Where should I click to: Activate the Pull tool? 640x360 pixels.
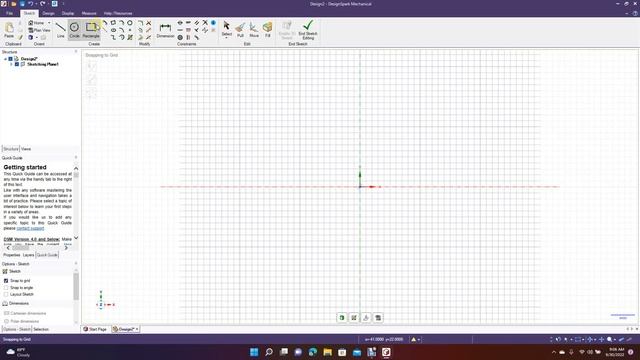pyautogui.click(x=240, y=30)
